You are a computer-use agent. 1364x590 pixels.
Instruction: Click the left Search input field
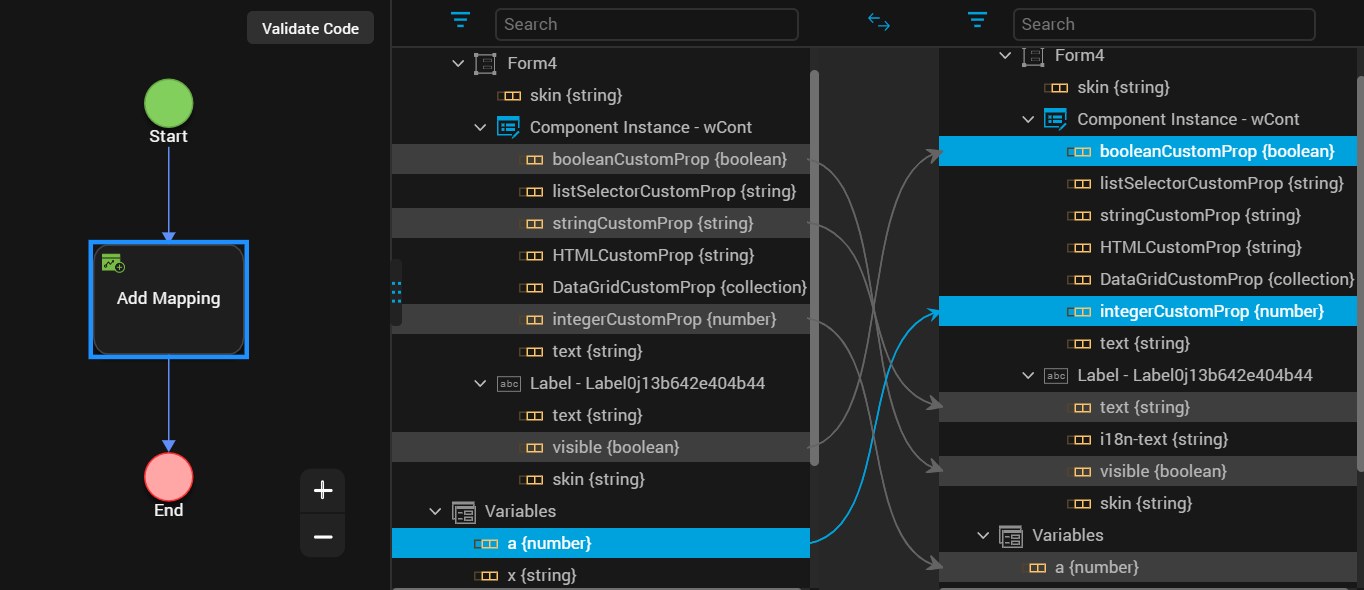click(x=646, y=24)
